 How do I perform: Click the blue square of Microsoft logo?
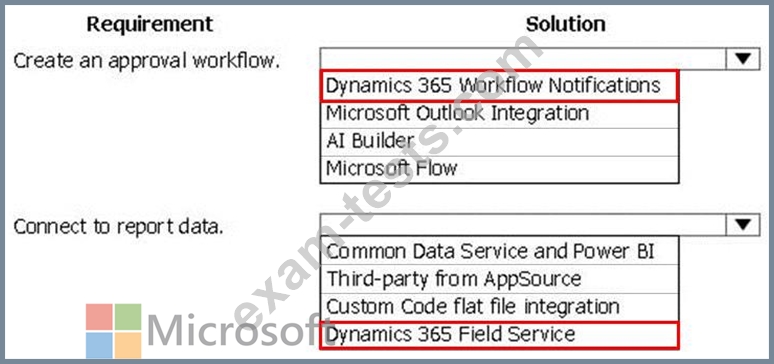(x=99, y=345)
